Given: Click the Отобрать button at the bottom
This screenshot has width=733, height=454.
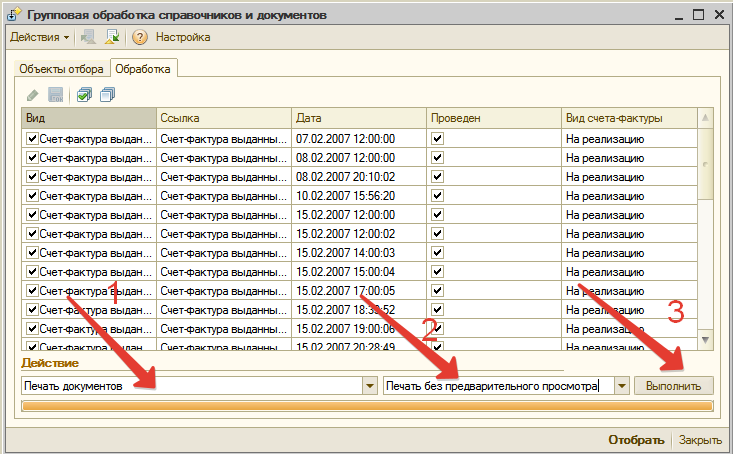Looking at the screenshot, I should (636, 440).
